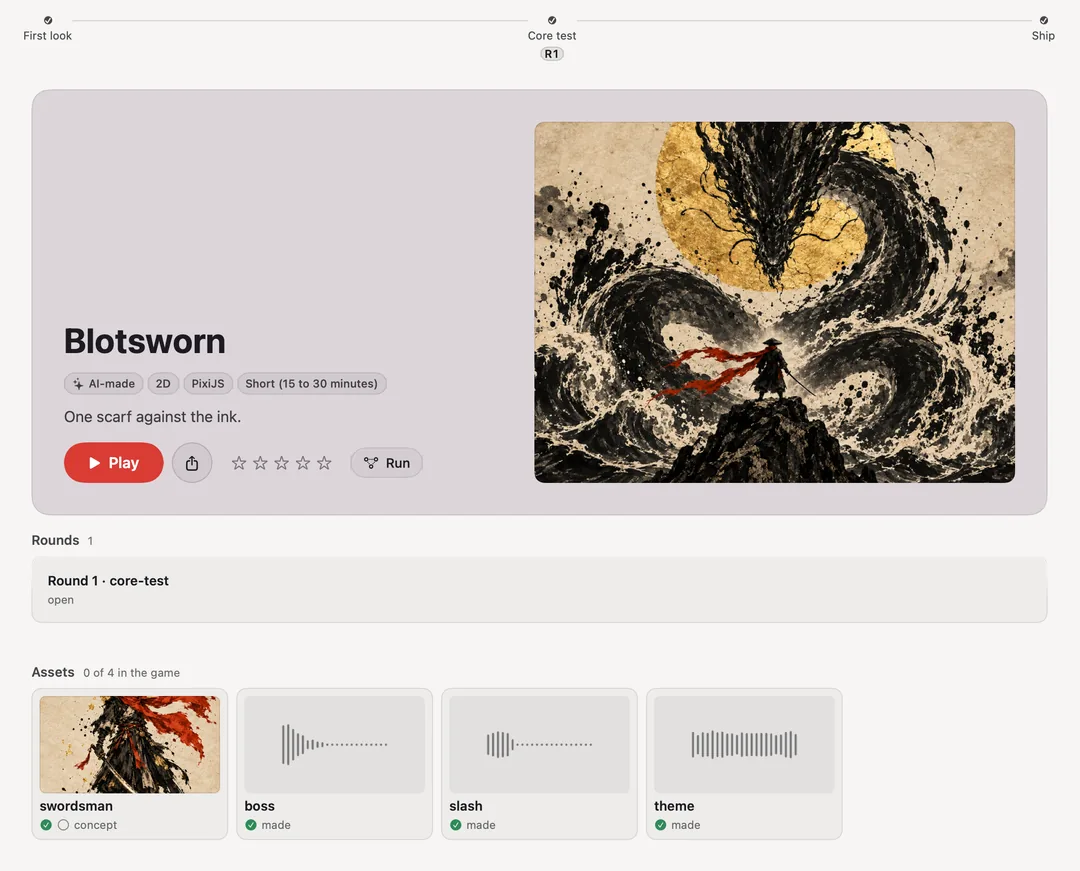Click the Rounds section heading
The image size is (1080, 871).
click(55, 541)
